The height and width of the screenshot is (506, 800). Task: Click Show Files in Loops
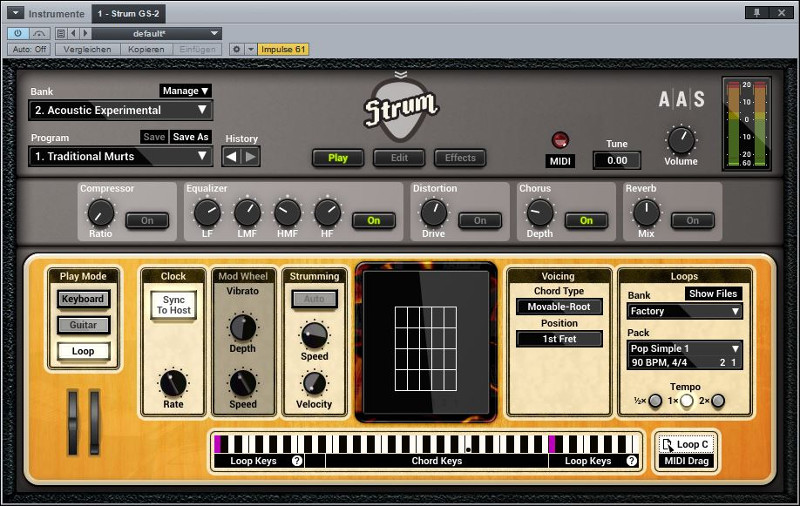tap(713, 293)
